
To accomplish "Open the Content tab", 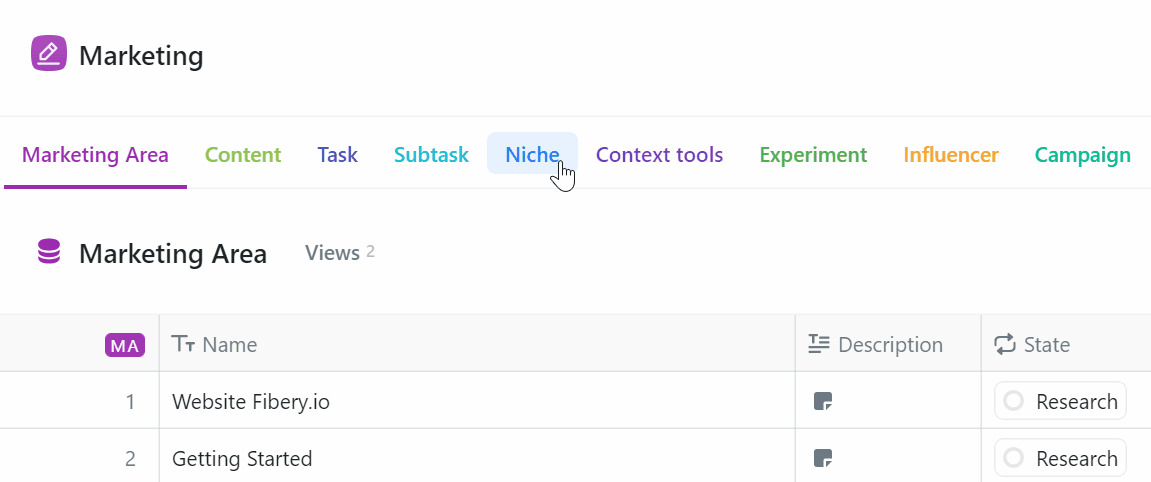I will 243,155.
